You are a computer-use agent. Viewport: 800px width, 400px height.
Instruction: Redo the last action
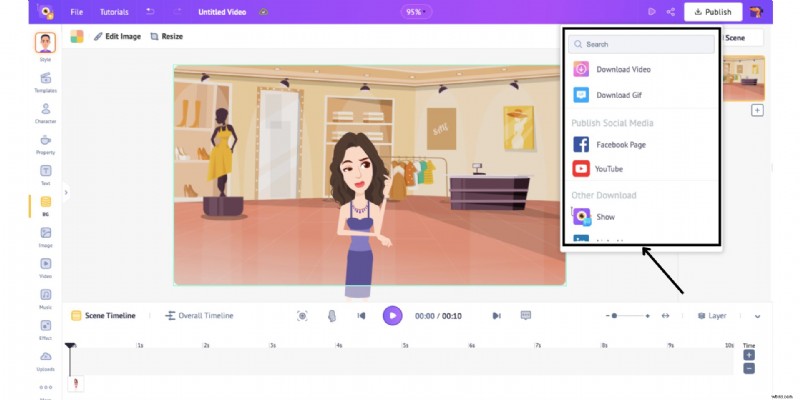177,11
